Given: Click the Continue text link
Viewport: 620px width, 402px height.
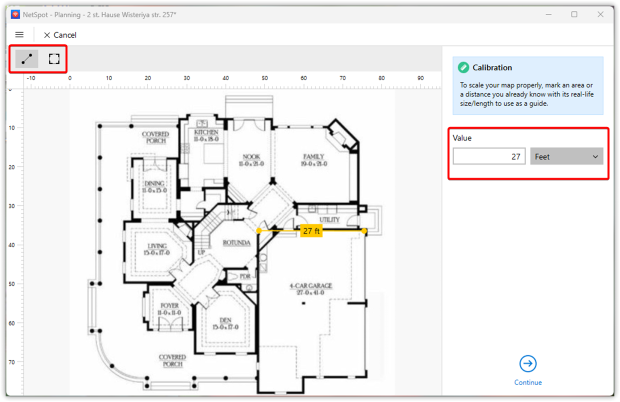Looking at the screenshot, I should pyautogui.click(x=528, y=382).
